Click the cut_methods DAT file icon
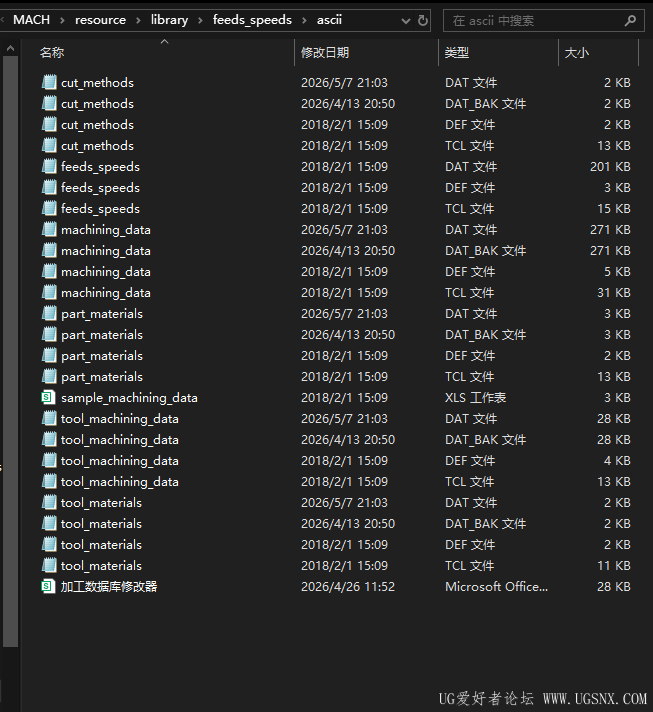Image resolution: width=653 pixels, height=712 pixels. point(49,82)
